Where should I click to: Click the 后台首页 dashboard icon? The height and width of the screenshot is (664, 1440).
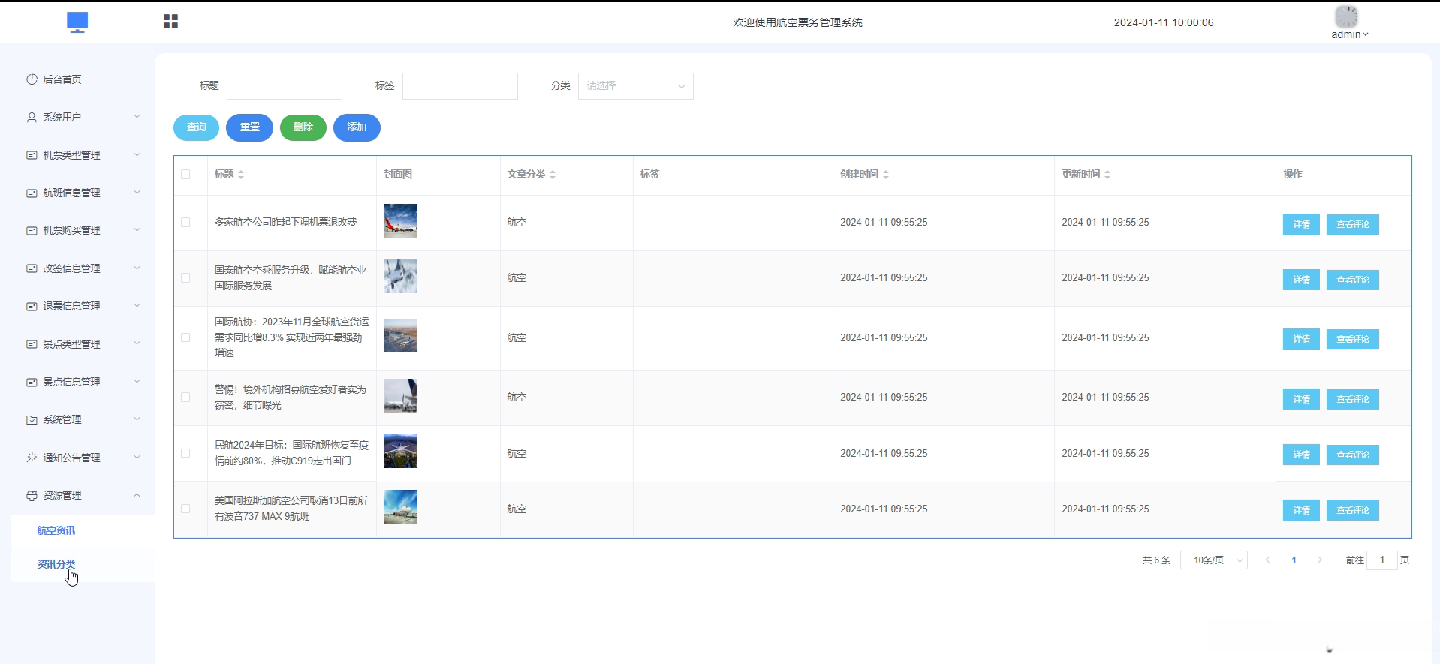pos(32,79)
